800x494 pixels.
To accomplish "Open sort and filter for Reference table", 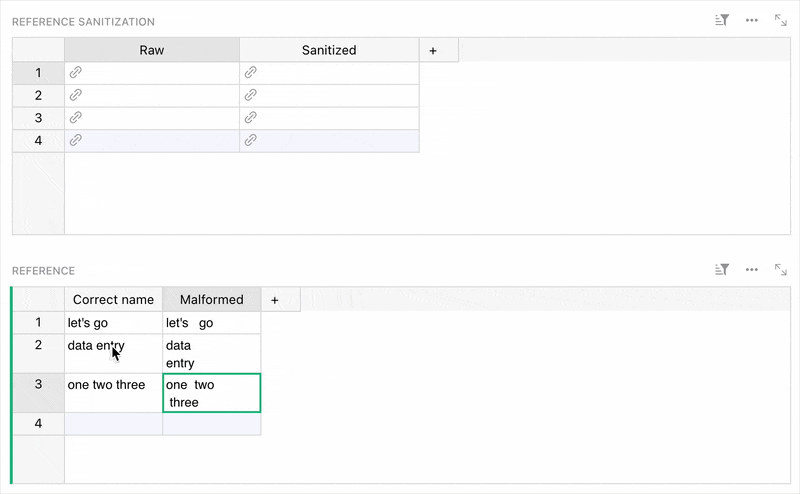I will [x=722, y=270].
